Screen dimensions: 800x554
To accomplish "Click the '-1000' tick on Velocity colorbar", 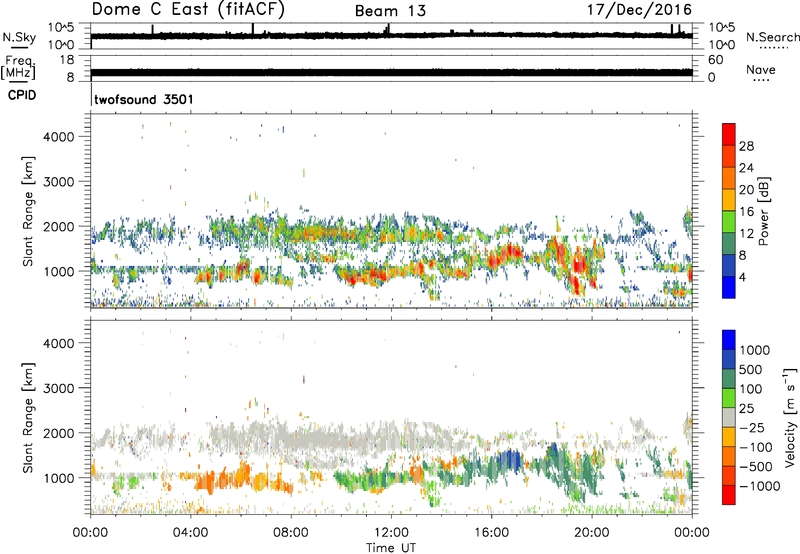I will click(760, 486).
